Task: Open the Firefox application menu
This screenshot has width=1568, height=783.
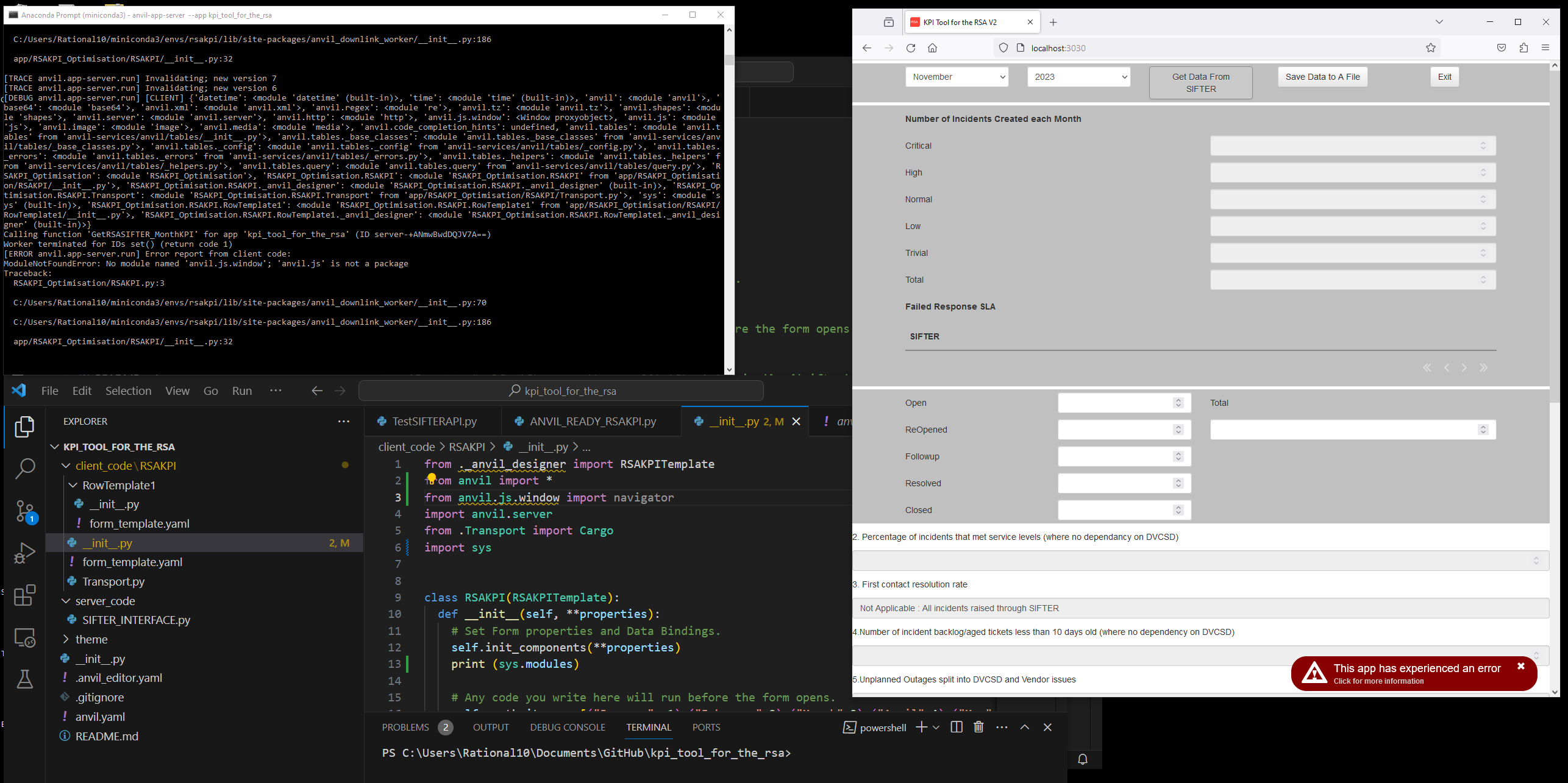Action: 1545,48
